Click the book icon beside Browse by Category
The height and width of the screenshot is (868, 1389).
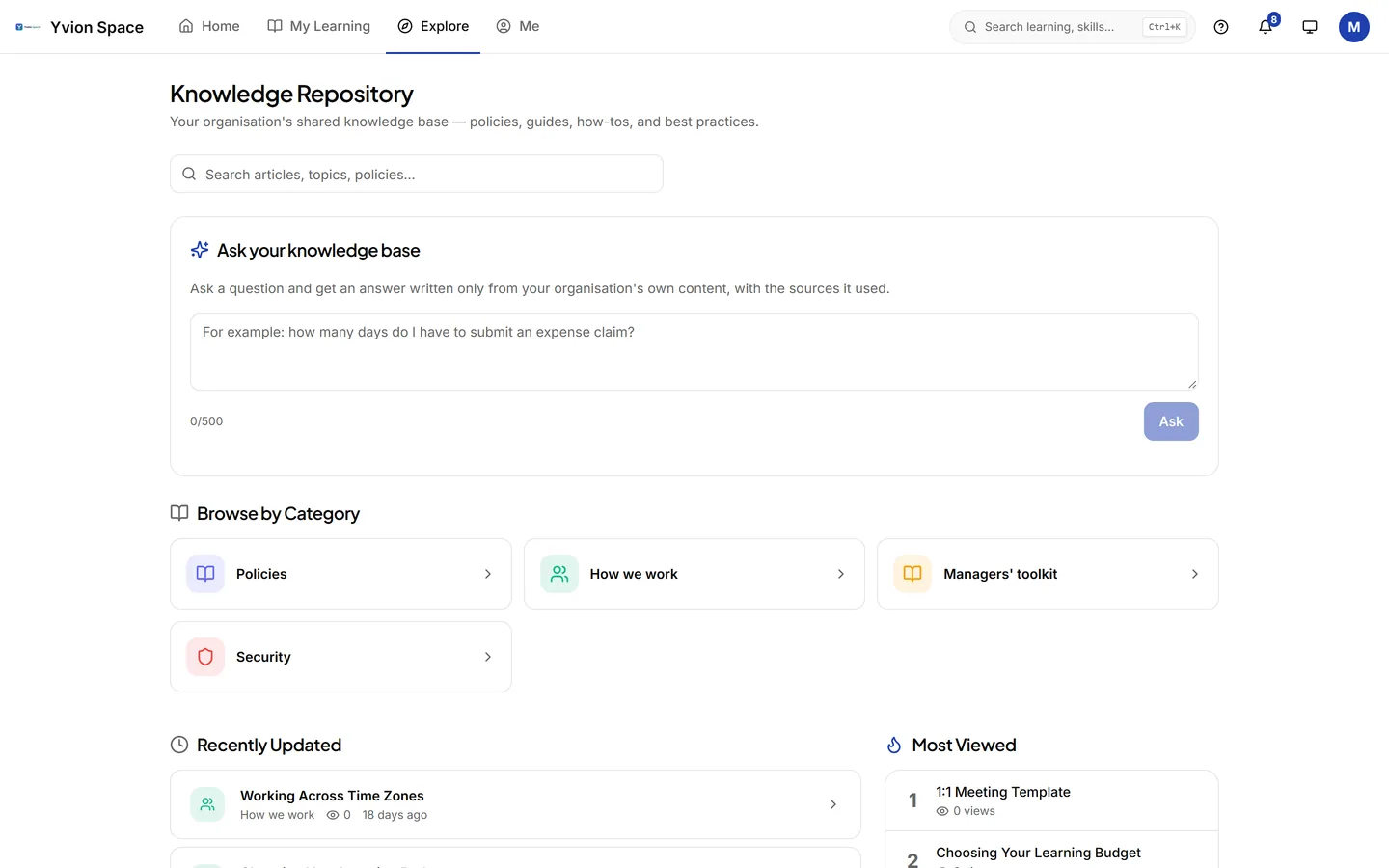tap(179, 513)
